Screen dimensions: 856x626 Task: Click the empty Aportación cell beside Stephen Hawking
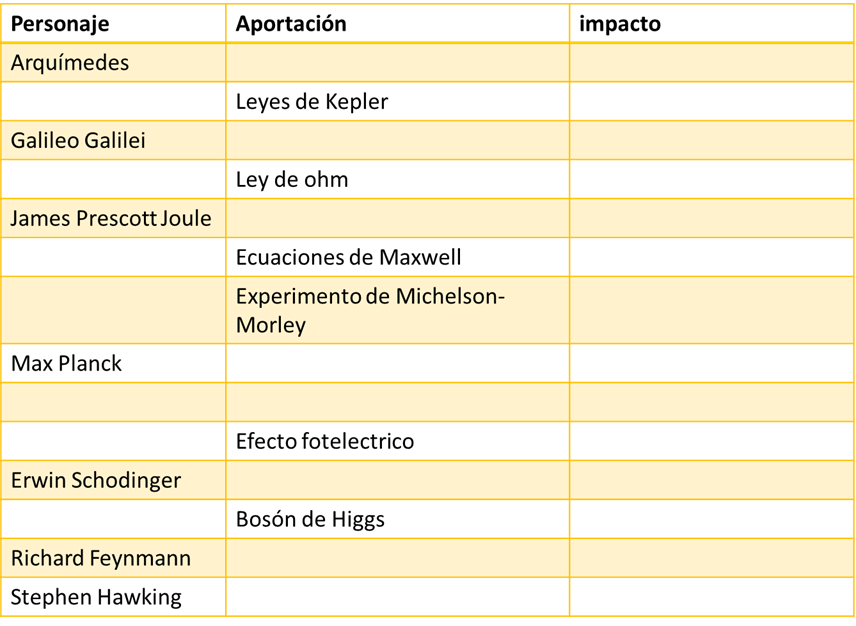click(x=397, y=598)
